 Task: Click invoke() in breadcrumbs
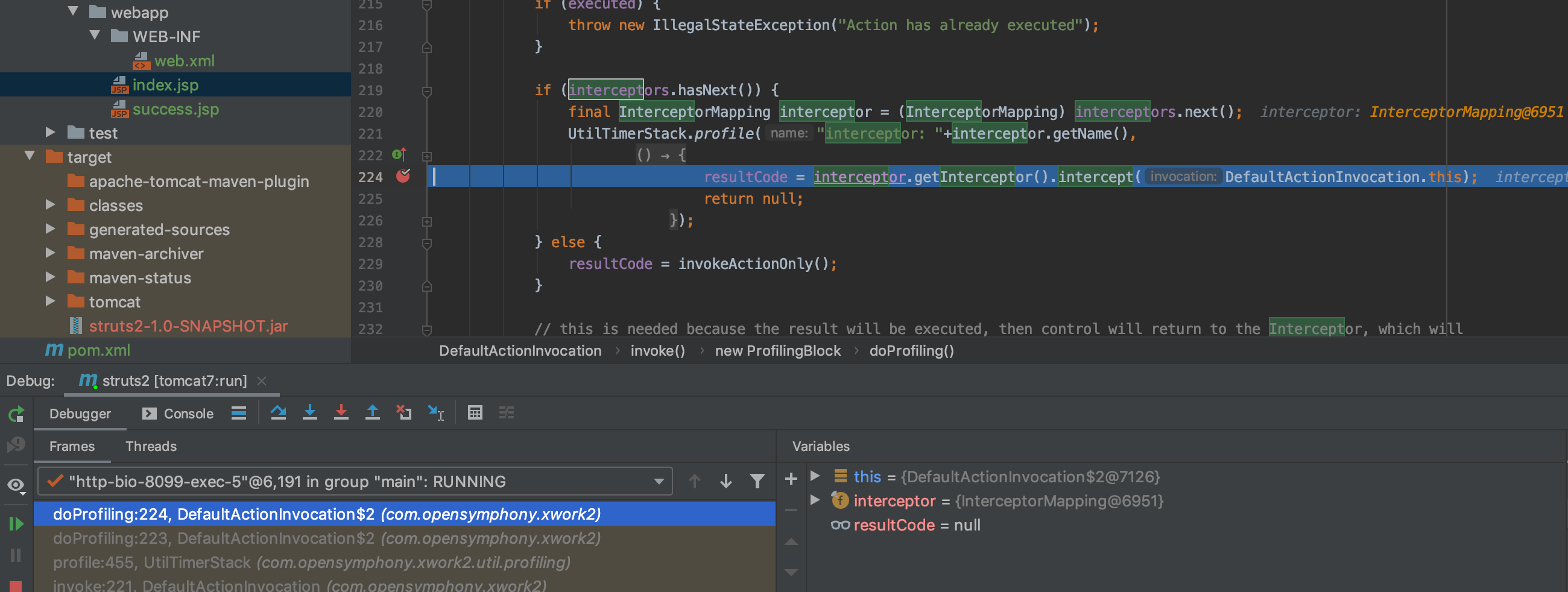(657, 350)
